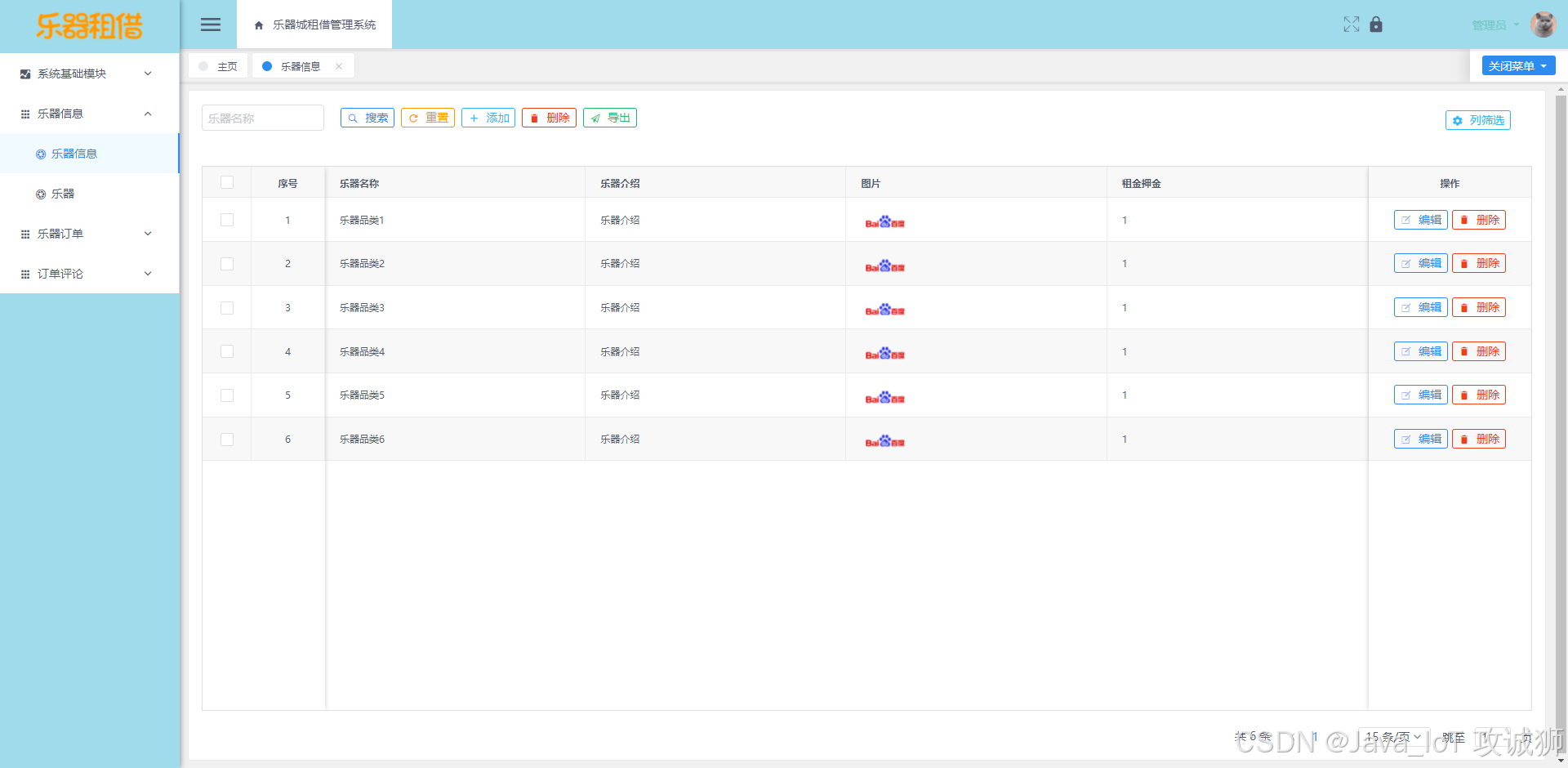Delete the 乐器品类5 row
This screenshot has height=768, width=1568.
tap(1479, 395)
